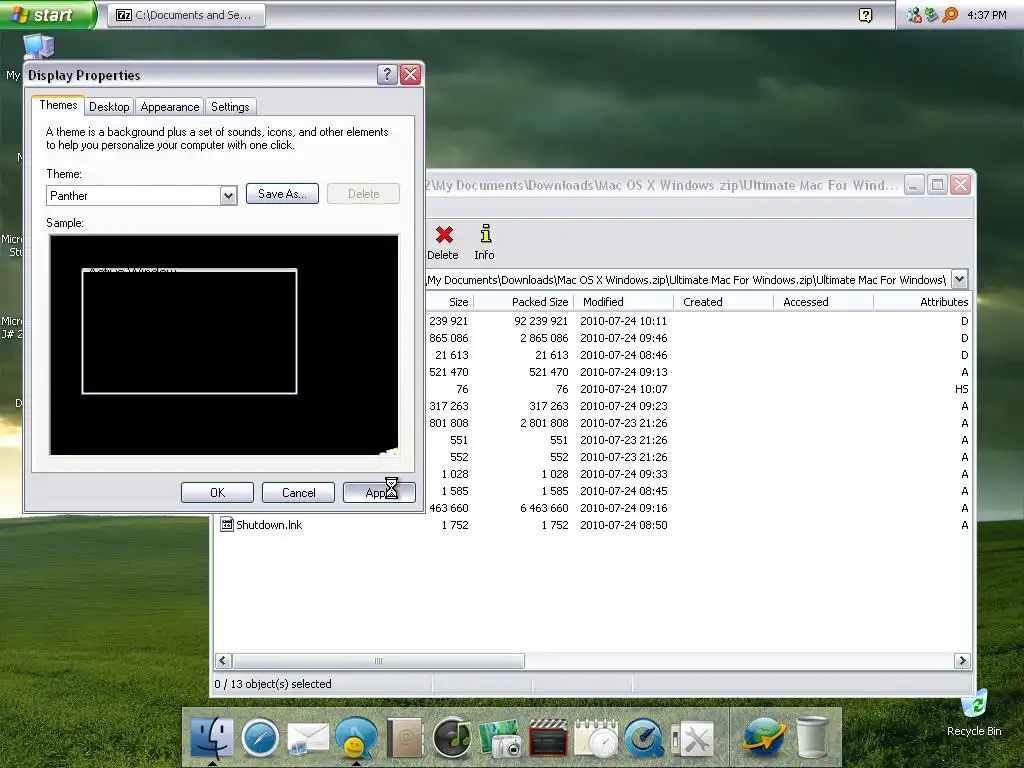Click the safely remove hardware tray icon
The image size is (1024, 768).
click(x=932, y=14)
